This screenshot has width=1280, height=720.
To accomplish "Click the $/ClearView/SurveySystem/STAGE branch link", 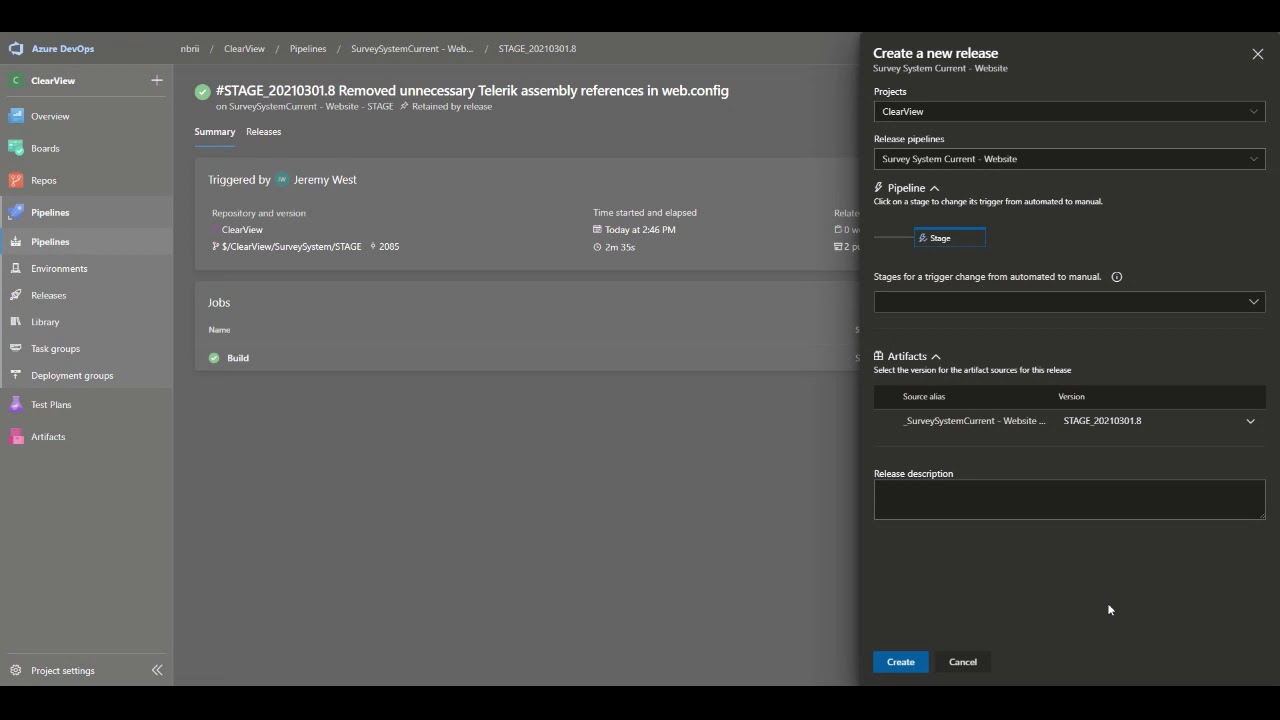I will click(292, 247).
